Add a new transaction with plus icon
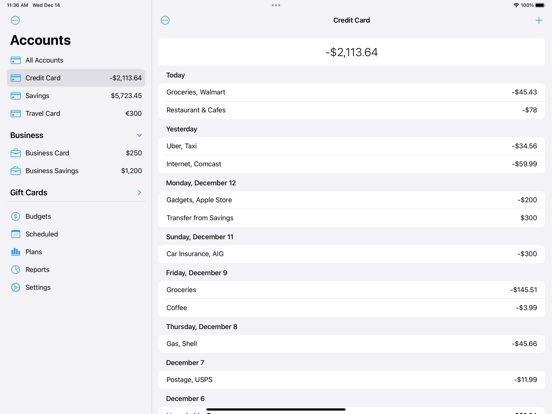 pyautogui.click(x=539, y=20)
